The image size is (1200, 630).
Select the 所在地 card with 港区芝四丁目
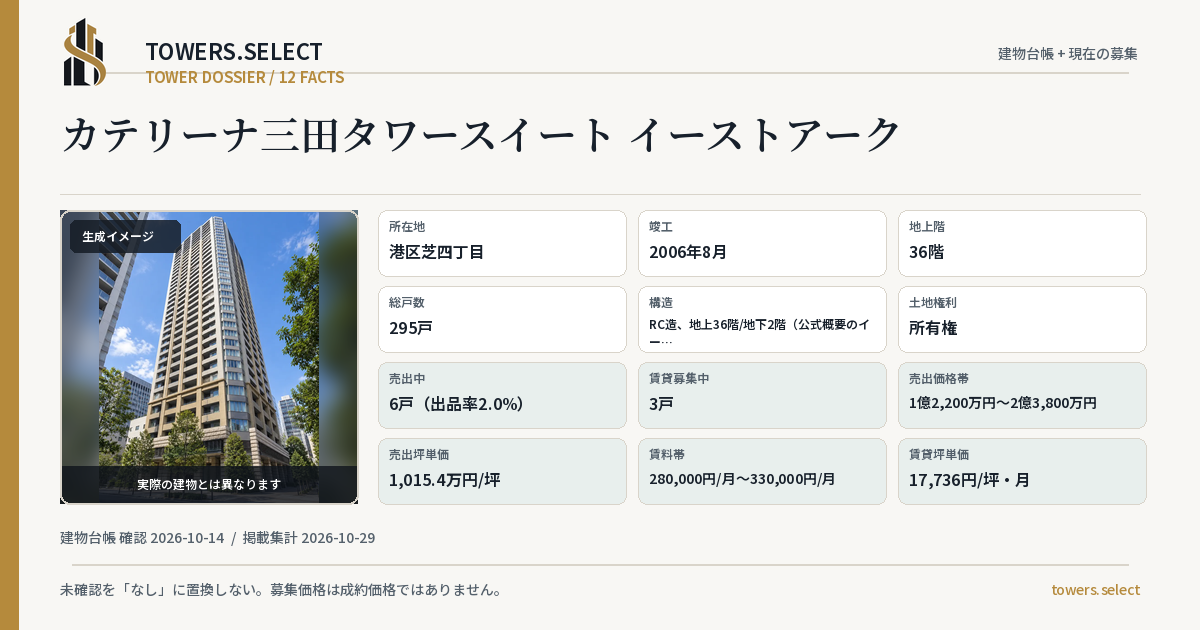(x=502, y=243)
